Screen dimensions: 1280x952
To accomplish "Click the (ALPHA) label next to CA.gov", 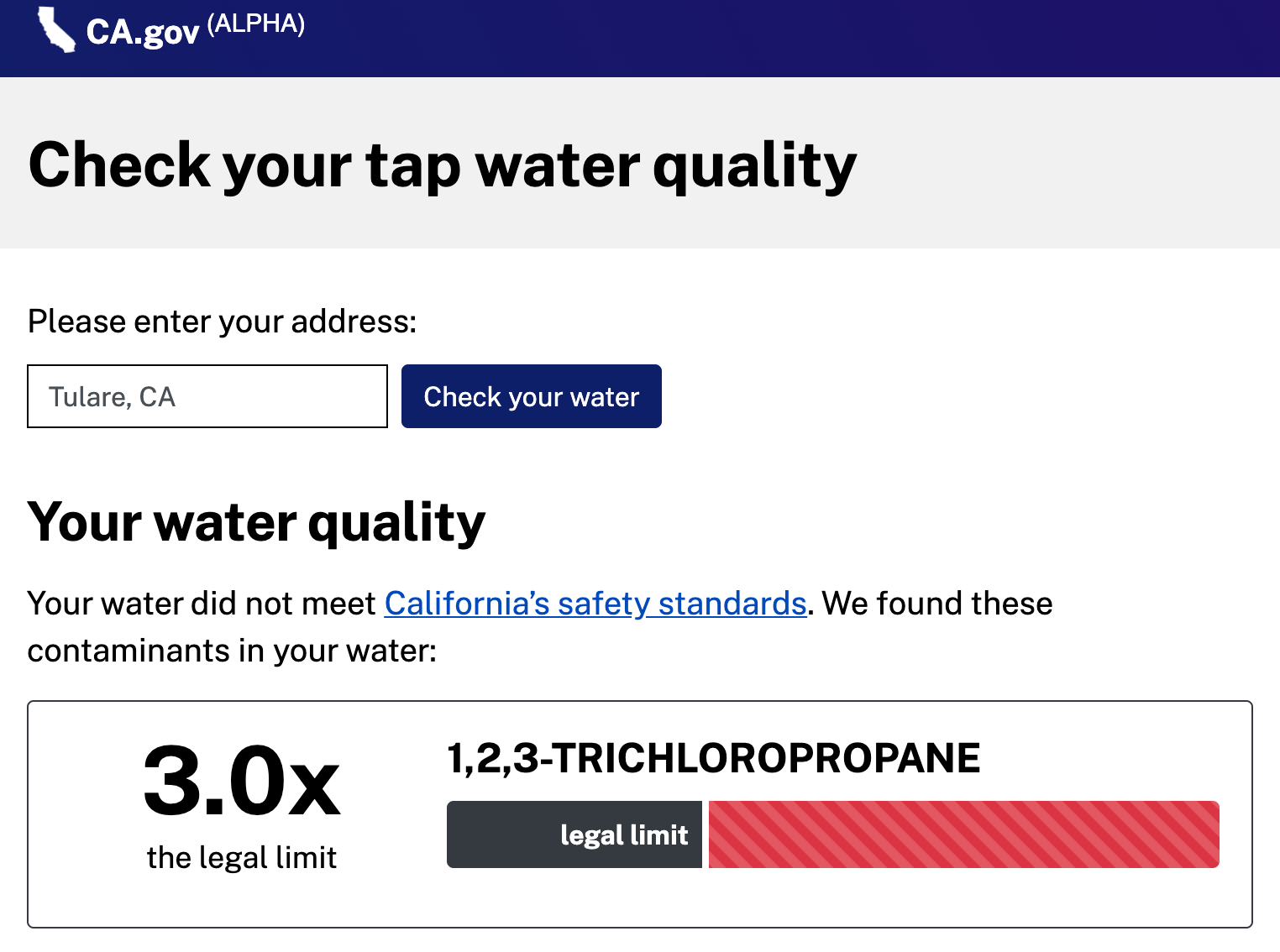I will pos(254,26).
